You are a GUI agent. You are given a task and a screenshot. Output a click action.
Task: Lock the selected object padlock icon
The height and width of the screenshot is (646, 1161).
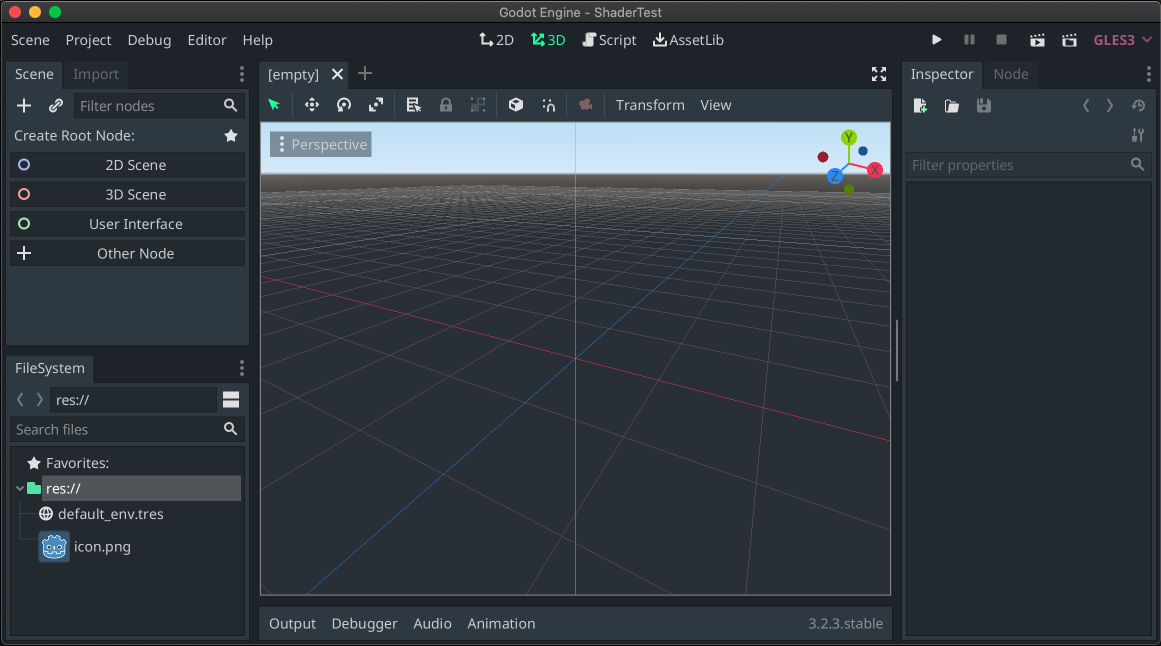(446, 105)
